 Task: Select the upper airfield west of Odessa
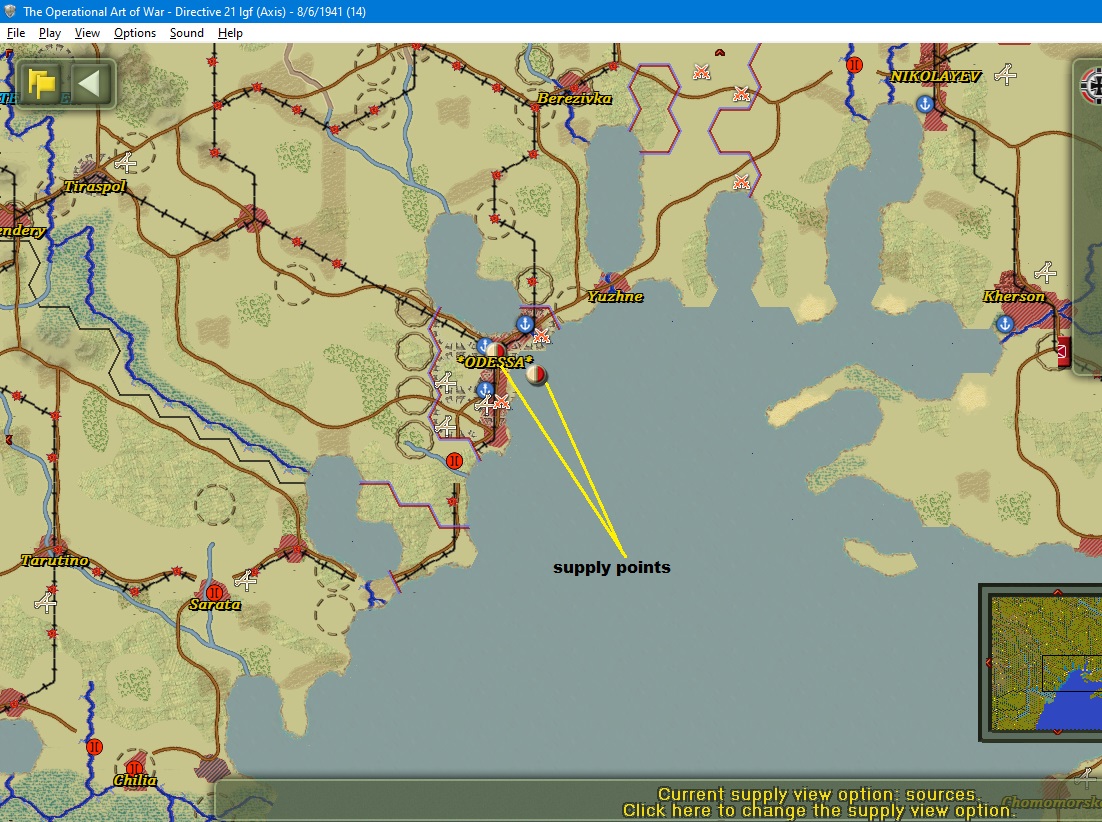point(446,382)
